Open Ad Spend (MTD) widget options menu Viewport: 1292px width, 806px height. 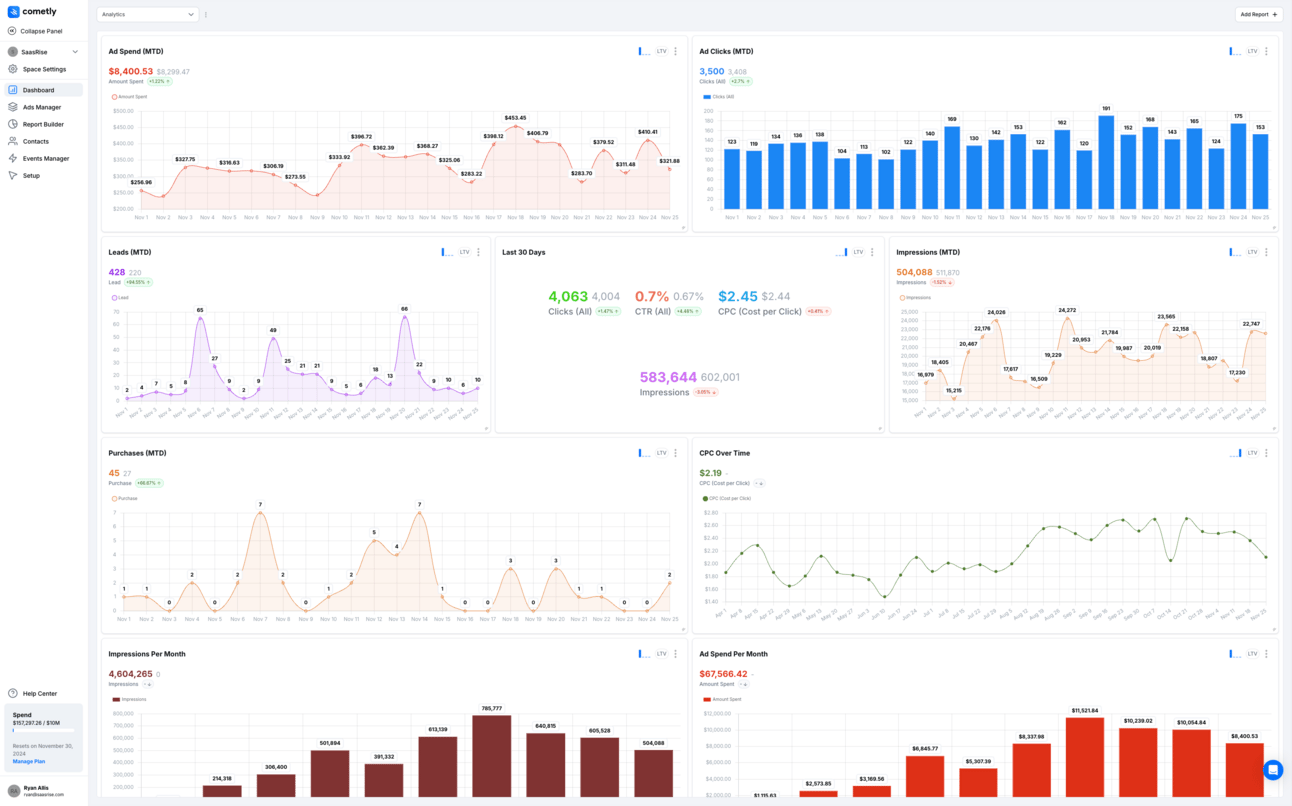(x=676, y=51)
